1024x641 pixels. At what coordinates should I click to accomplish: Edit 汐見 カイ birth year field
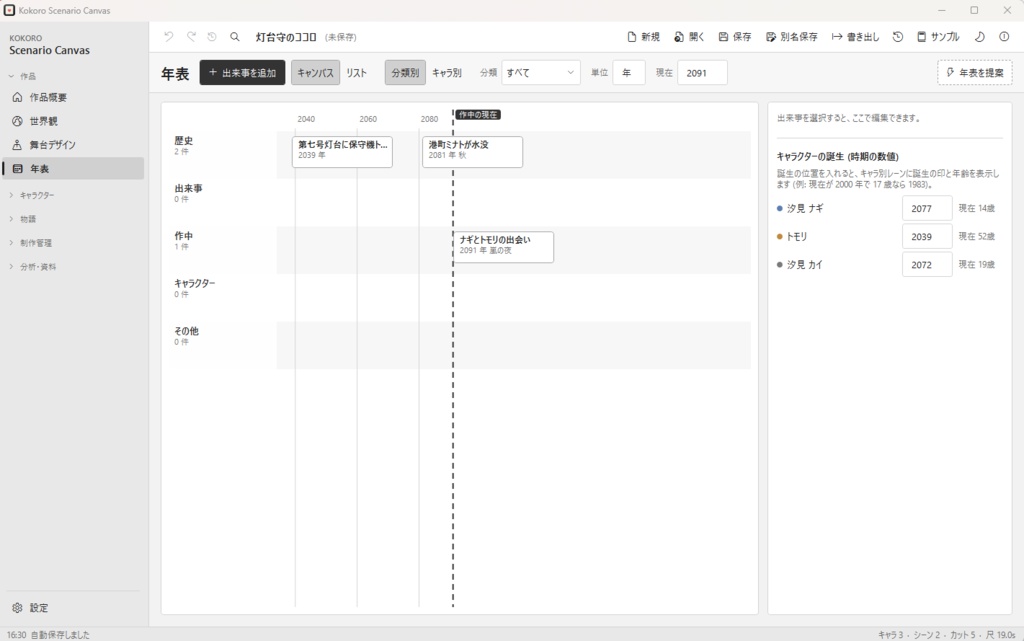927,264
